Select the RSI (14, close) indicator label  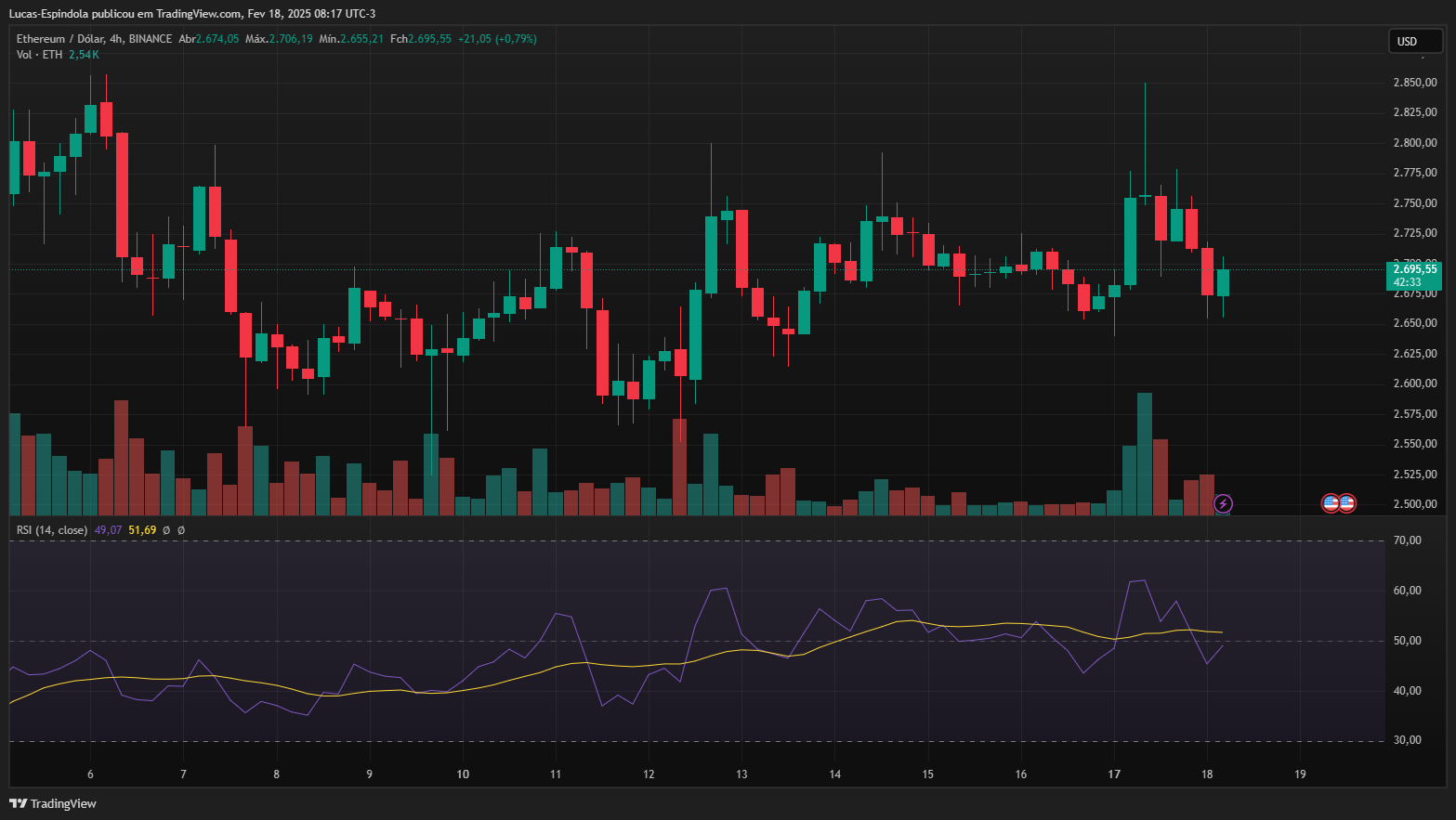pyautogui.click(x=52, y=530)
